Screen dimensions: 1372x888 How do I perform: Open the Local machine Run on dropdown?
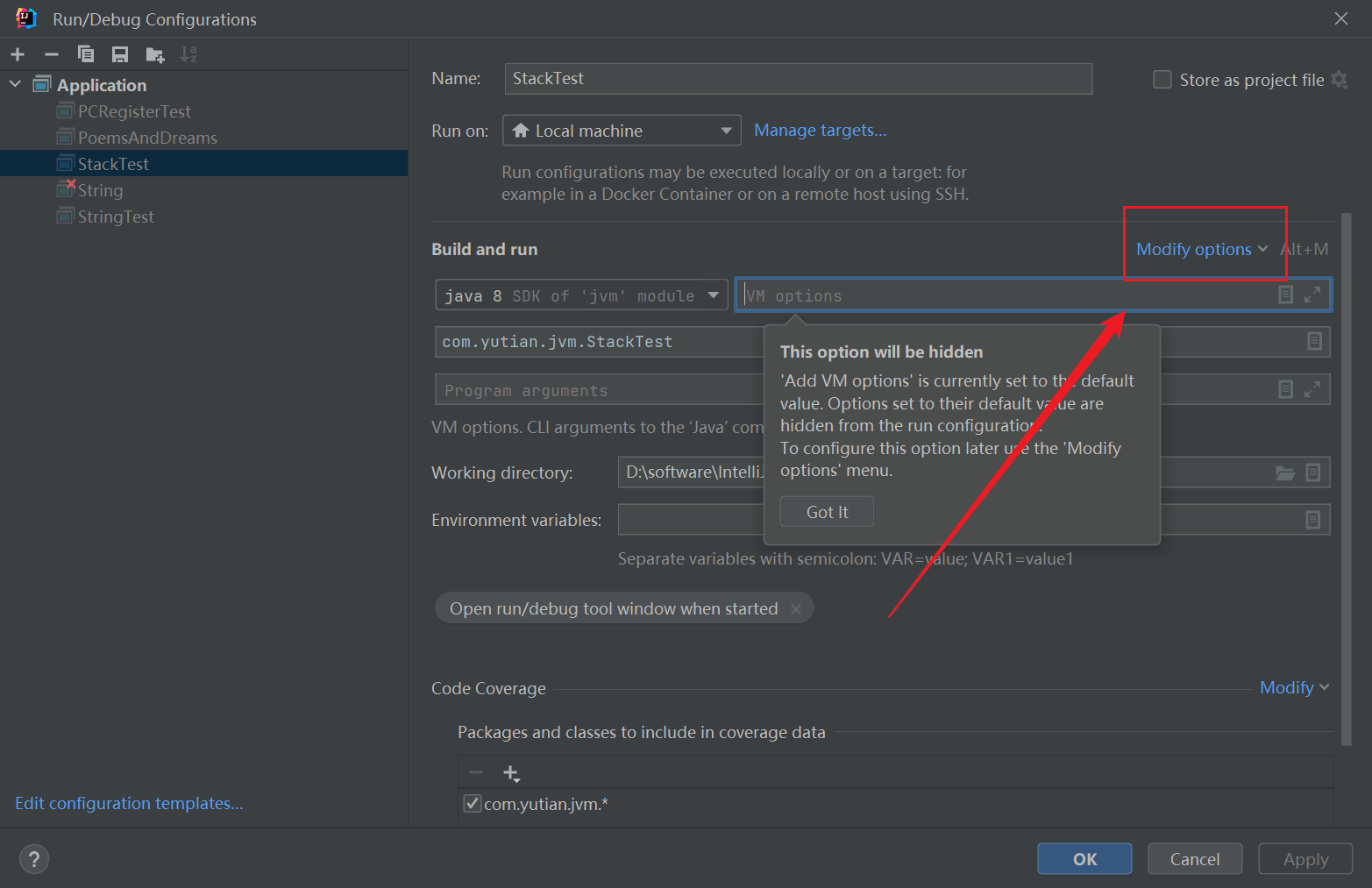pyautogui.click(x=622, y=131)
